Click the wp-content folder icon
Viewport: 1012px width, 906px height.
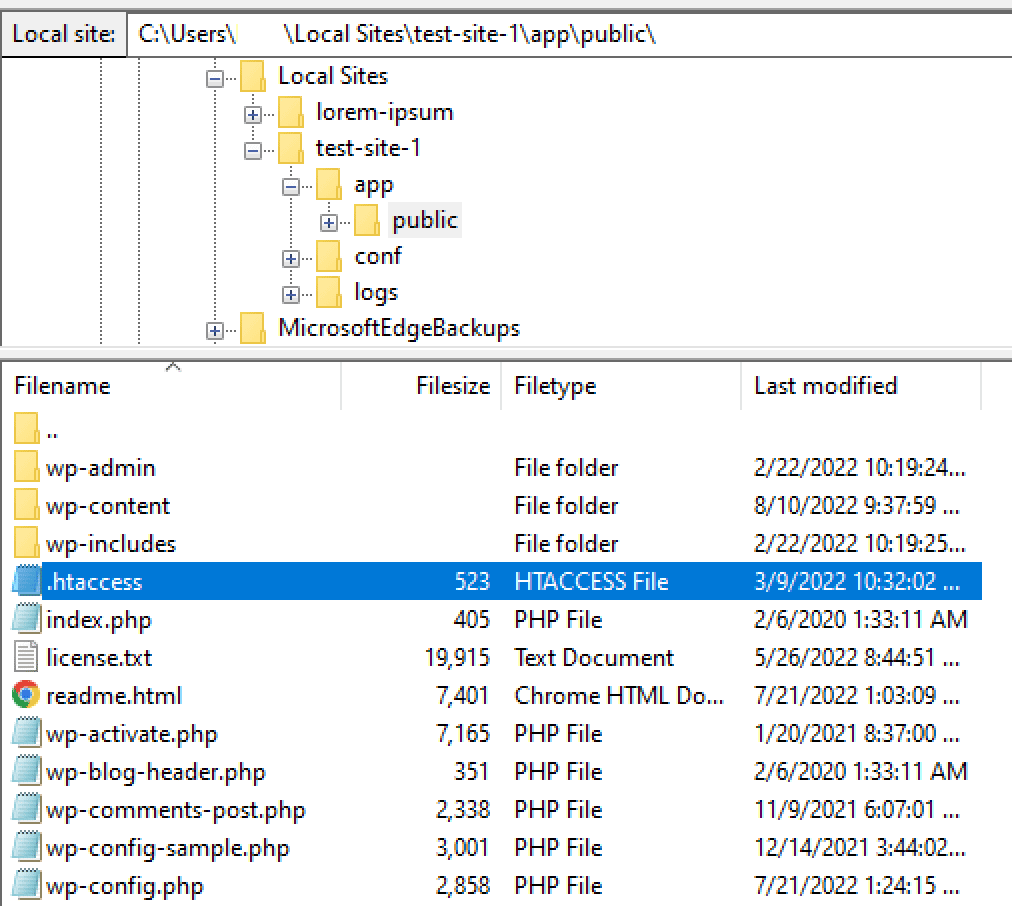24,505
